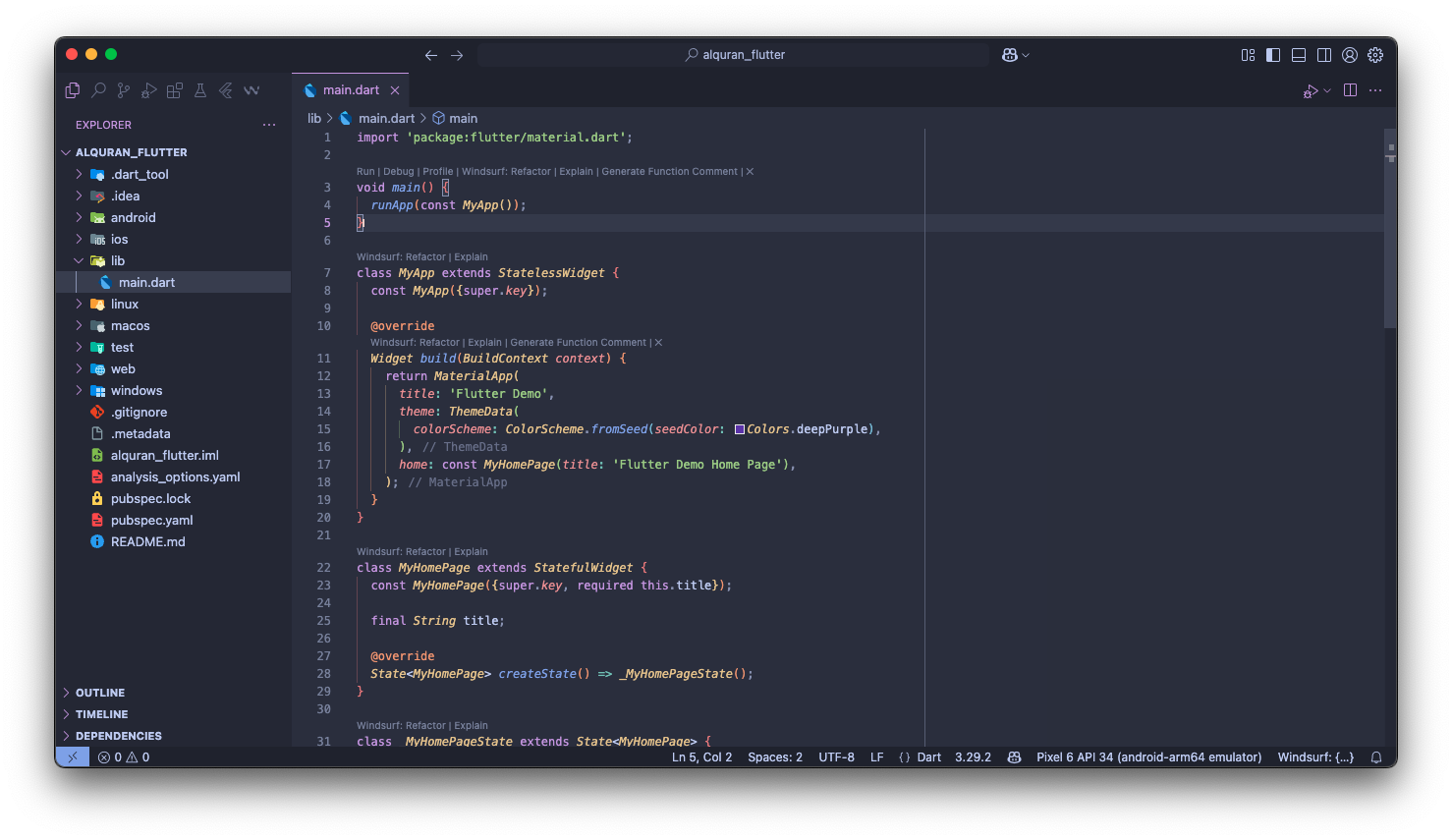Split the editor right
1452x840 pixels.
click(1350, 90)
